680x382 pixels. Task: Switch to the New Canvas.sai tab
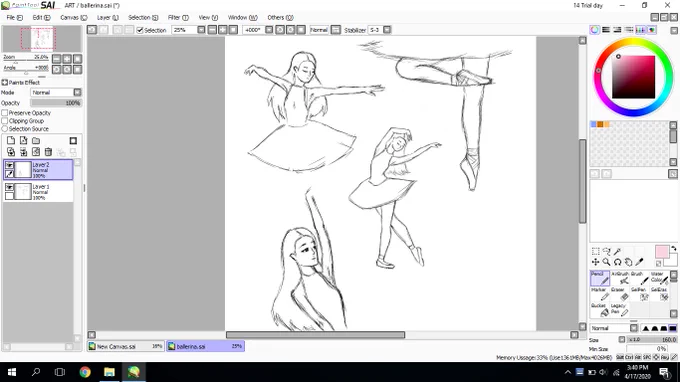(x=126, y=346)
